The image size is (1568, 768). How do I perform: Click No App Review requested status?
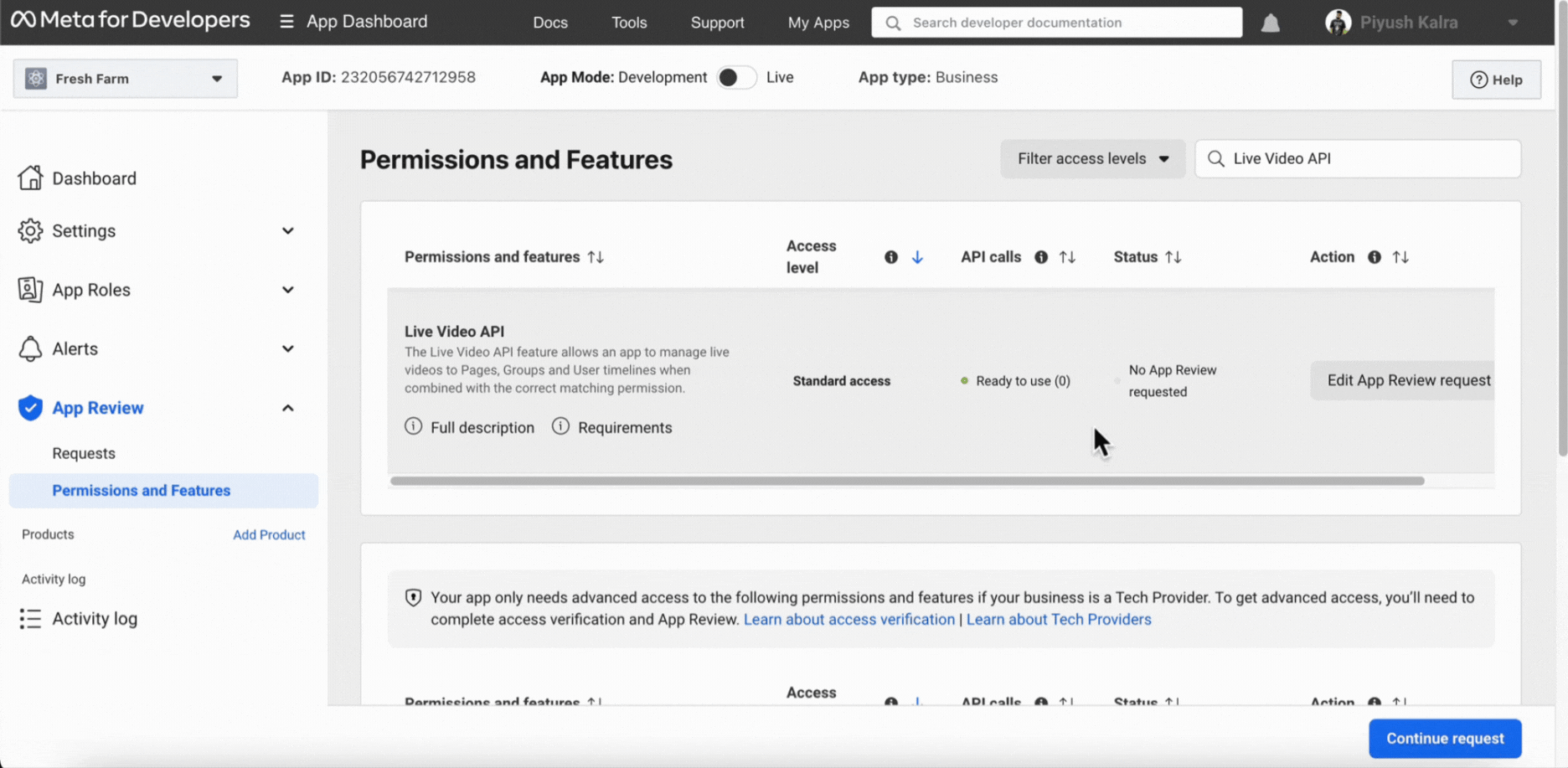coord(1173,381)
